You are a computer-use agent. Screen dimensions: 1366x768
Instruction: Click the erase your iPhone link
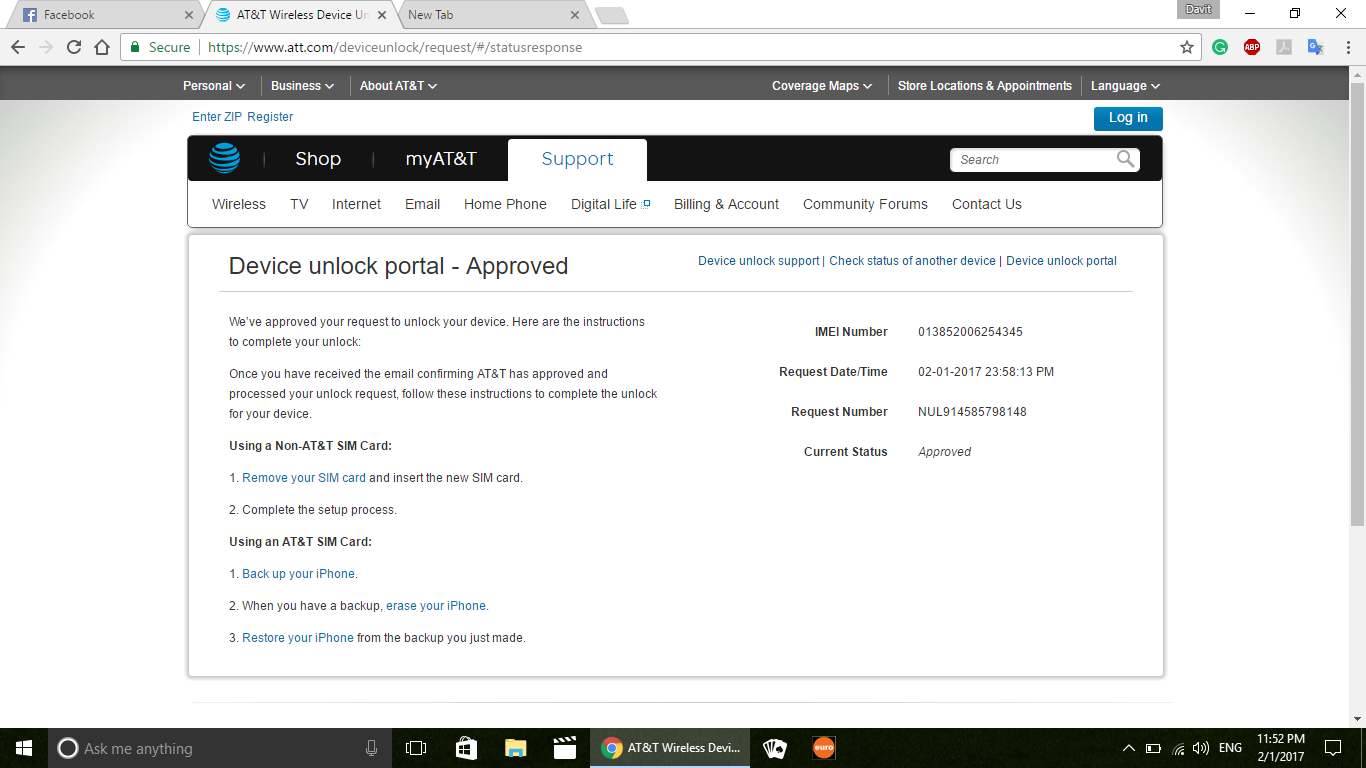tap(436, 606)
